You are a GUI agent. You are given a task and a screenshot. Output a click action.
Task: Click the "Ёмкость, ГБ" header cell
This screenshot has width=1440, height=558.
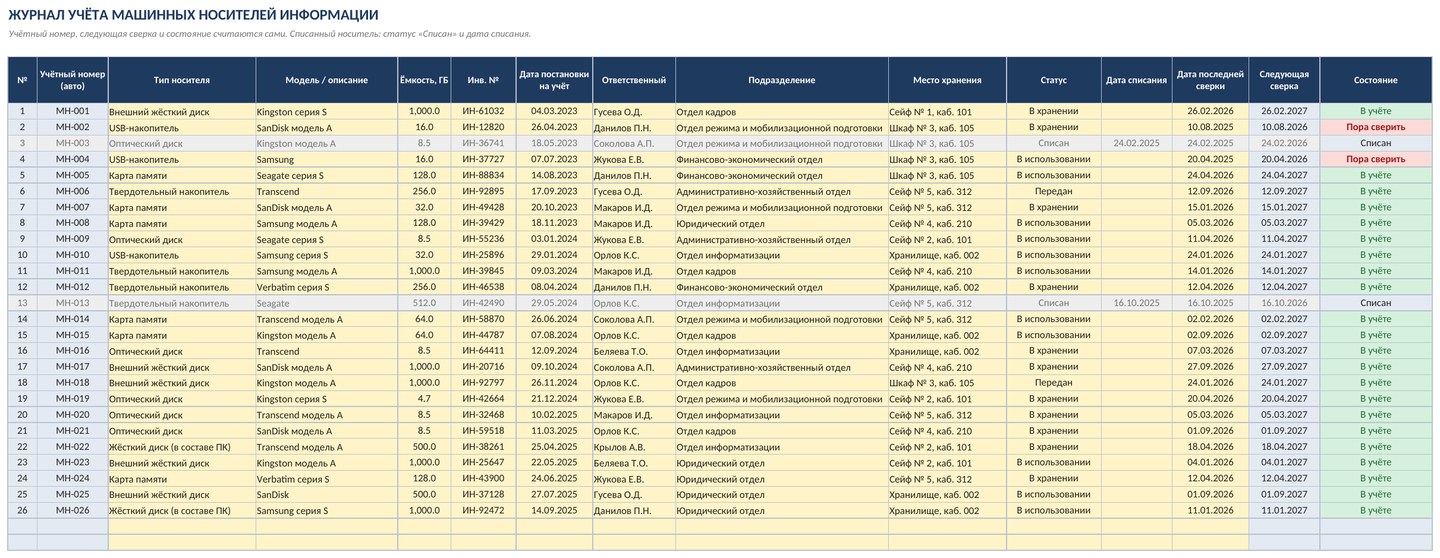(x=424, y=80)
